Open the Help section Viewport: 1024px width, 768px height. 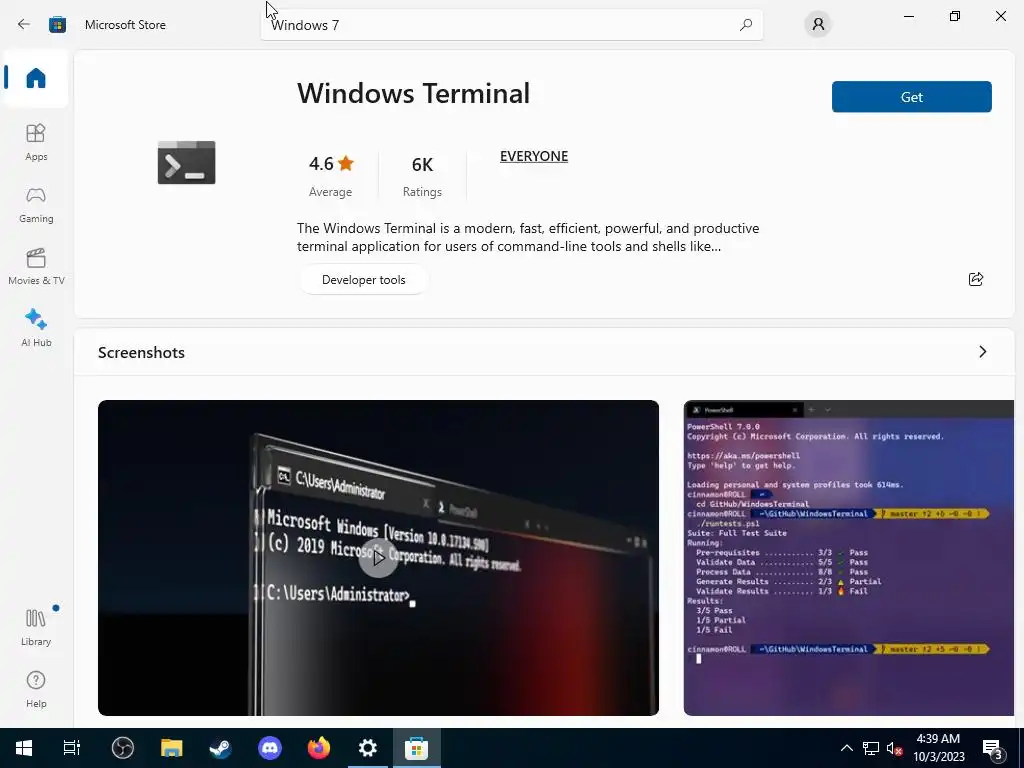pyautogui.click(x=36, y=689)
